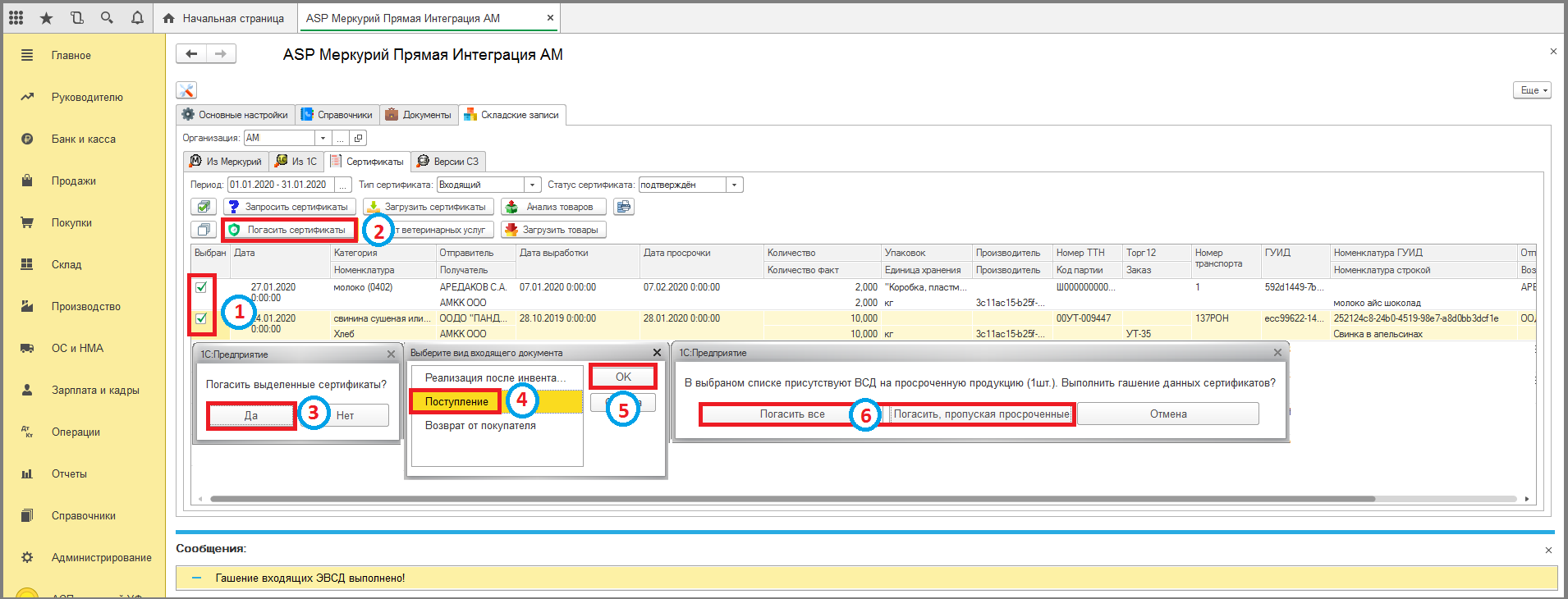Screen dimensions: 1568x599
Task: Open Отчеты section in sidebar
Action: (x=69, y=474)
